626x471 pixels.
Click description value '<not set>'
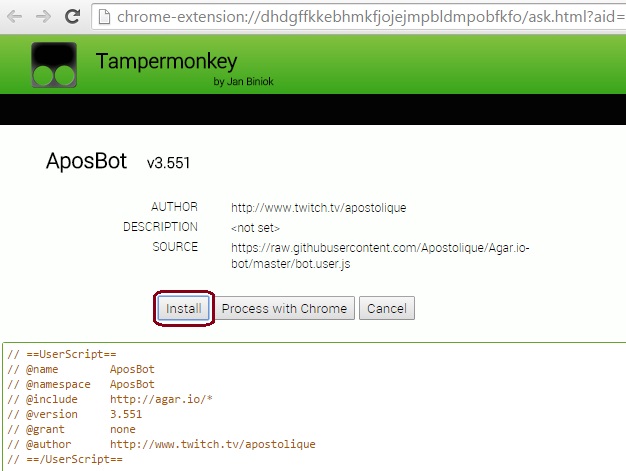tap(256, 228)
